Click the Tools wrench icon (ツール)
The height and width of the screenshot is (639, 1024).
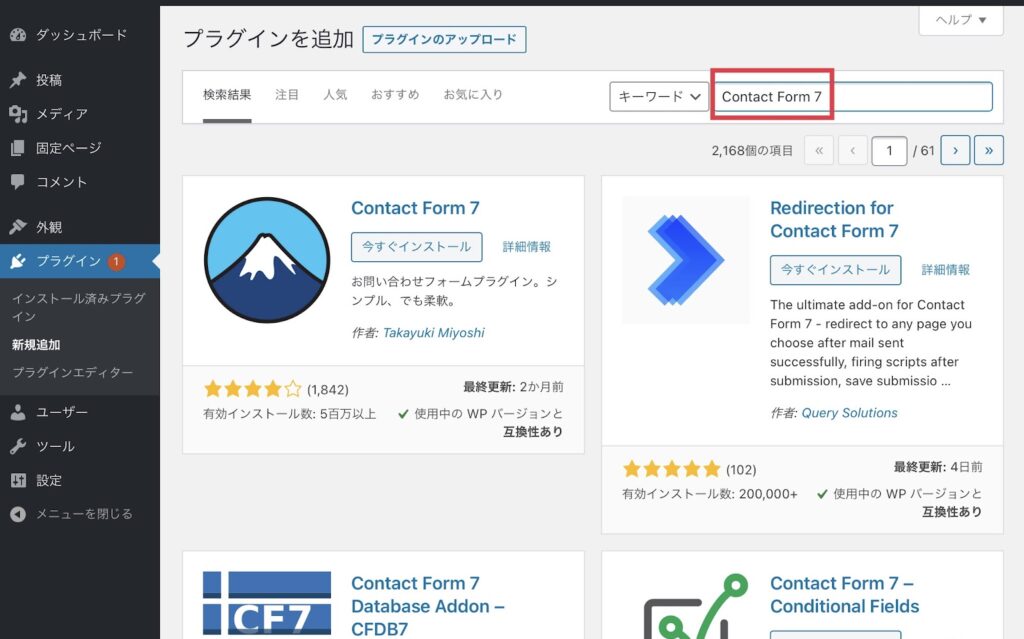(x=18, y=446)
